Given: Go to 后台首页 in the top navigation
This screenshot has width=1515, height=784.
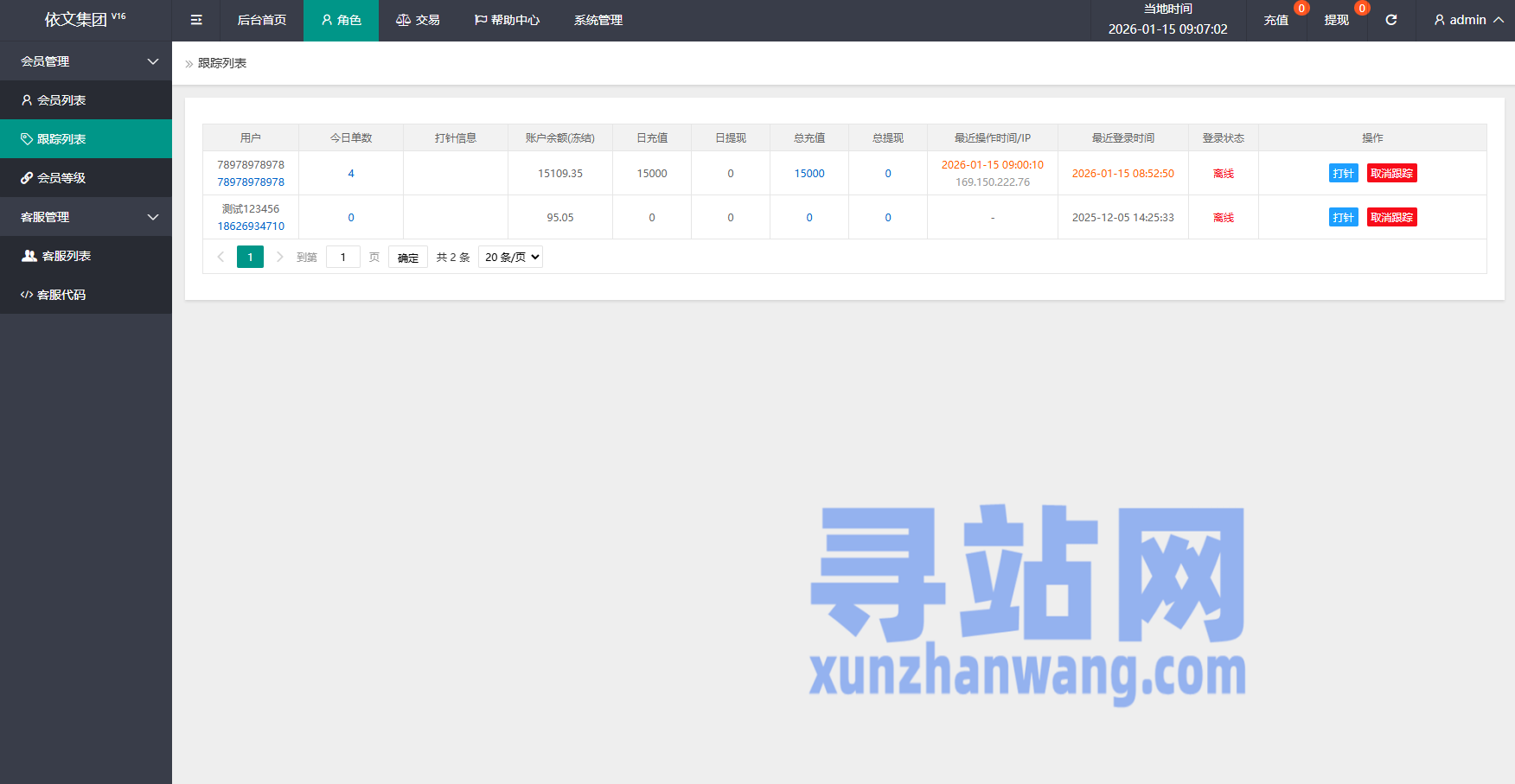Looking at the screenshot, I should [x=261, y=20].
